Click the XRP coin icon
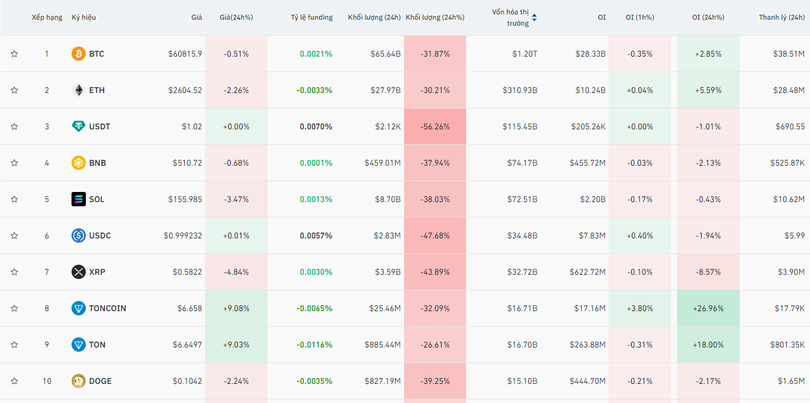 78,272
